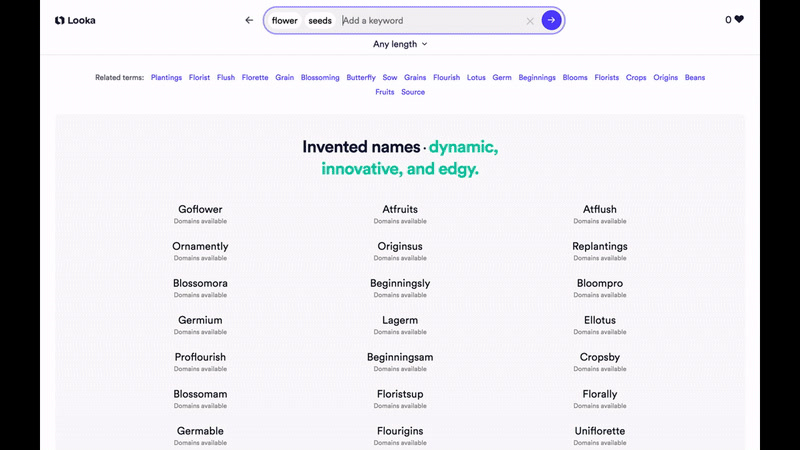
Task: Open favorites via the heart icon
Action: click(739, 19)
